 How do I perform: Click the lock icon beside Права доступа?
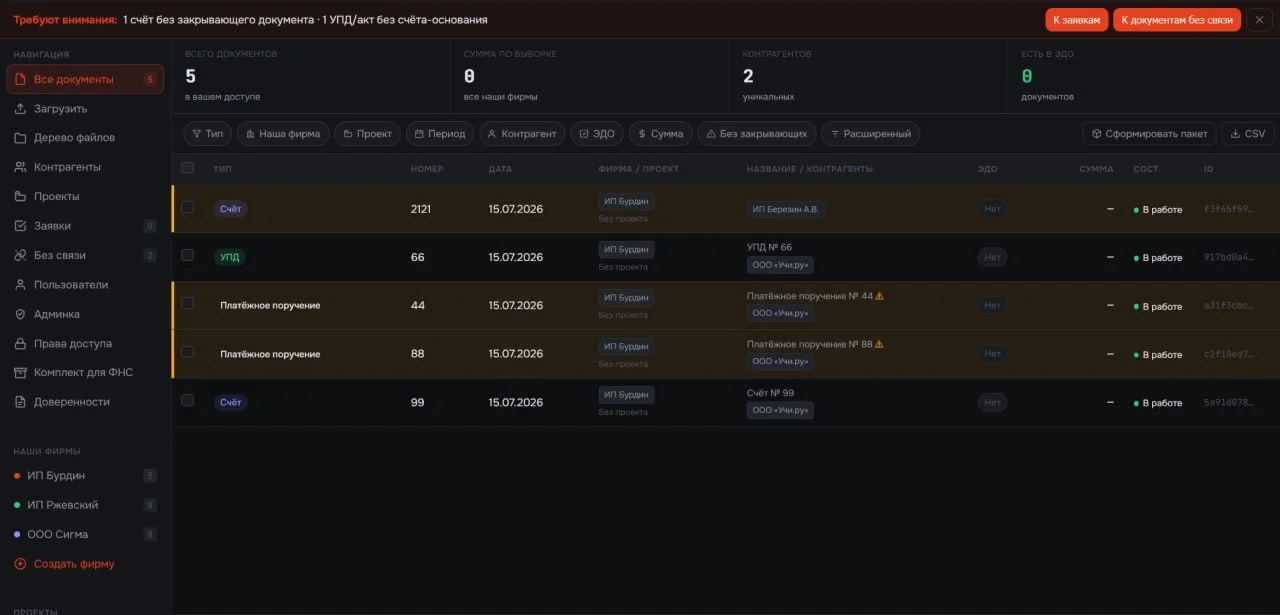(20, 343)
